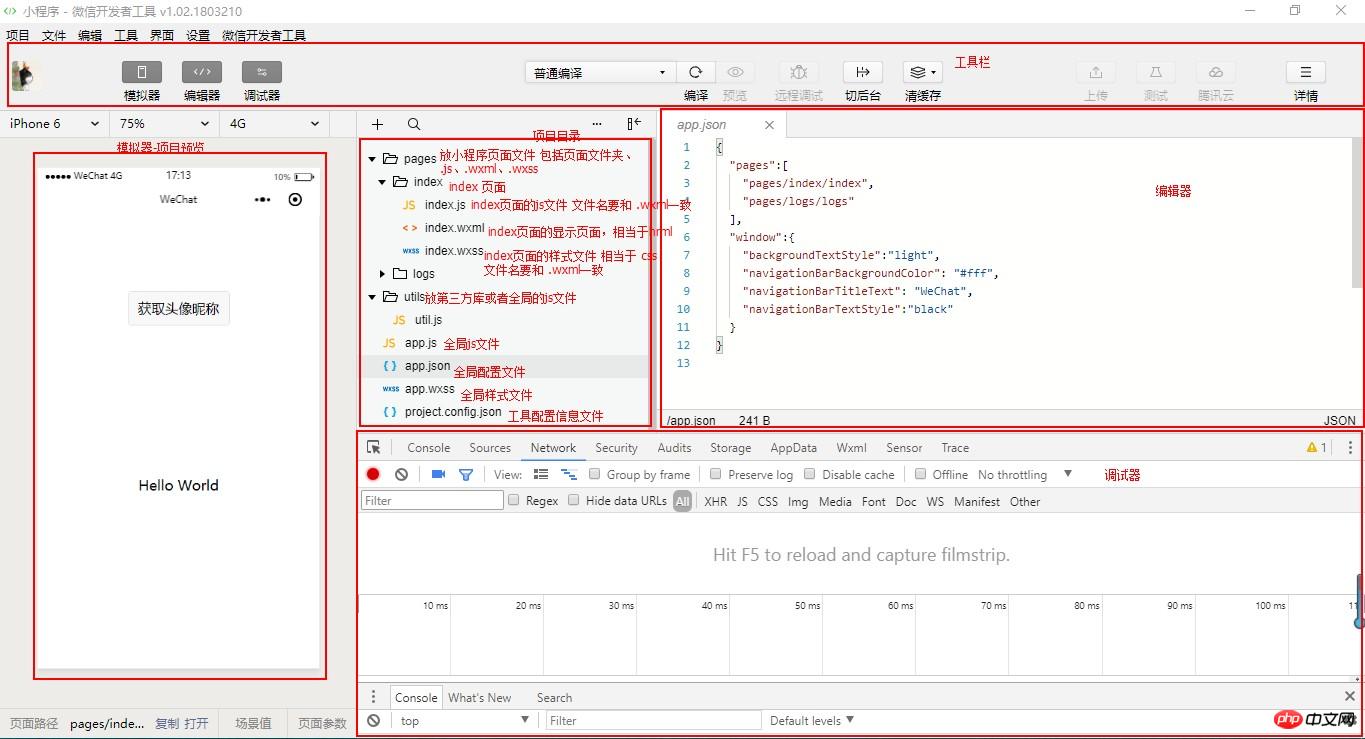The height and width of the screenshot is (739, 1365).
Task: Collapse the index folder
Action: (382, 182)
